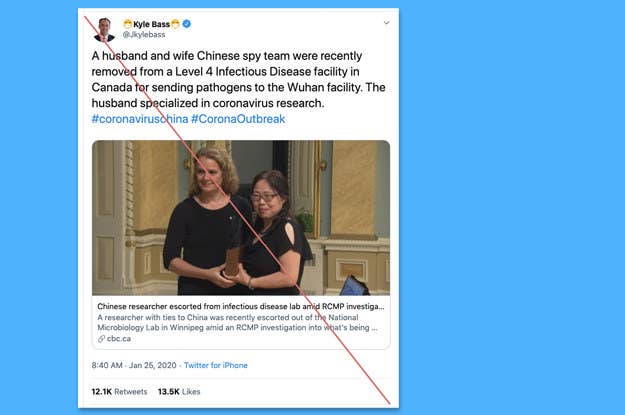Click the blue verified badge icon
Image resolution: width=625 pixels, height=415 pixels.
pos(187,24)
